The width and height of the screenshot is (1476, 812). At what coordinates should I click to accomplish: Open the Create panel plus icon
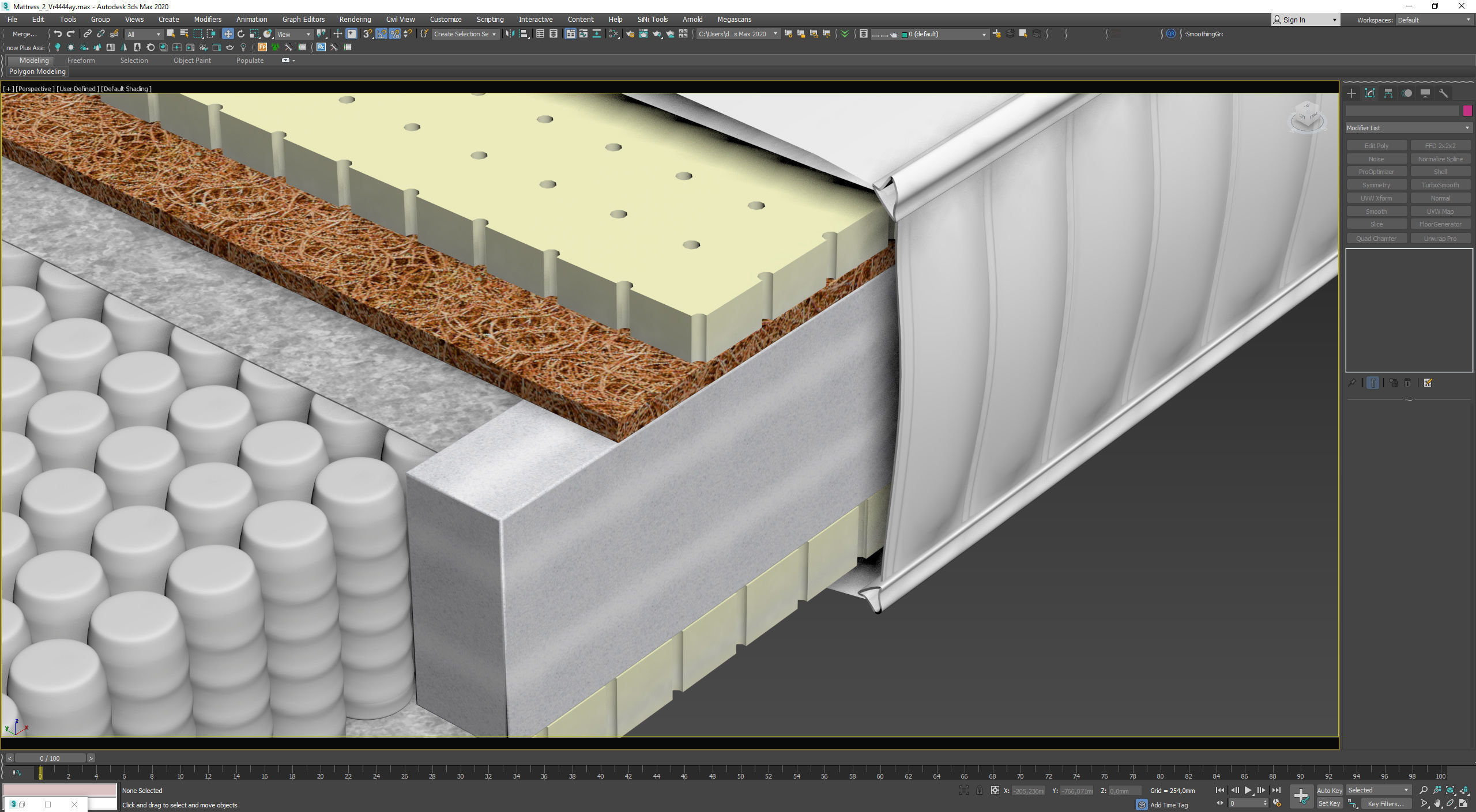(1351, 93)
